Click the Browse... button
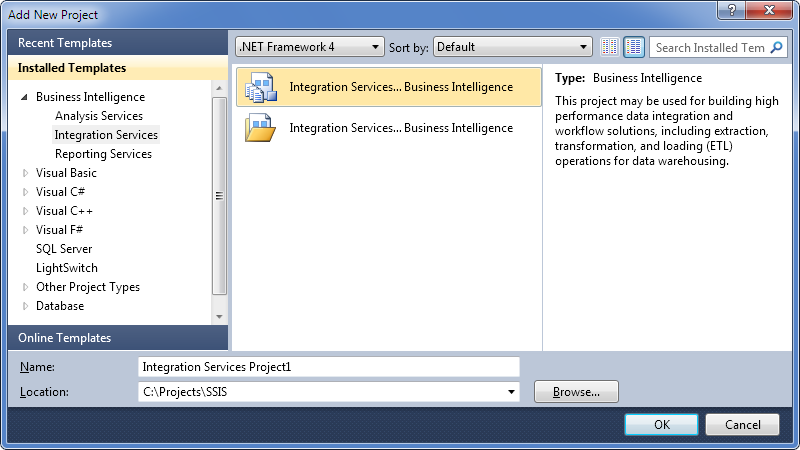800x450 pixels. [576, 392]
